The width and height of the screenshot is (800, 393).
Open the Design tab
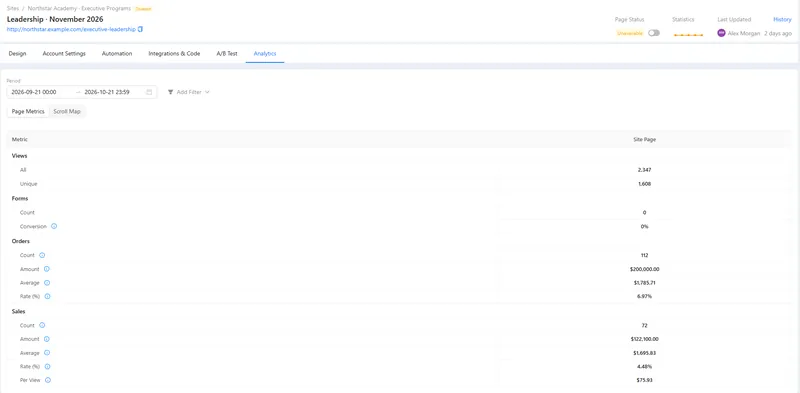17,53
